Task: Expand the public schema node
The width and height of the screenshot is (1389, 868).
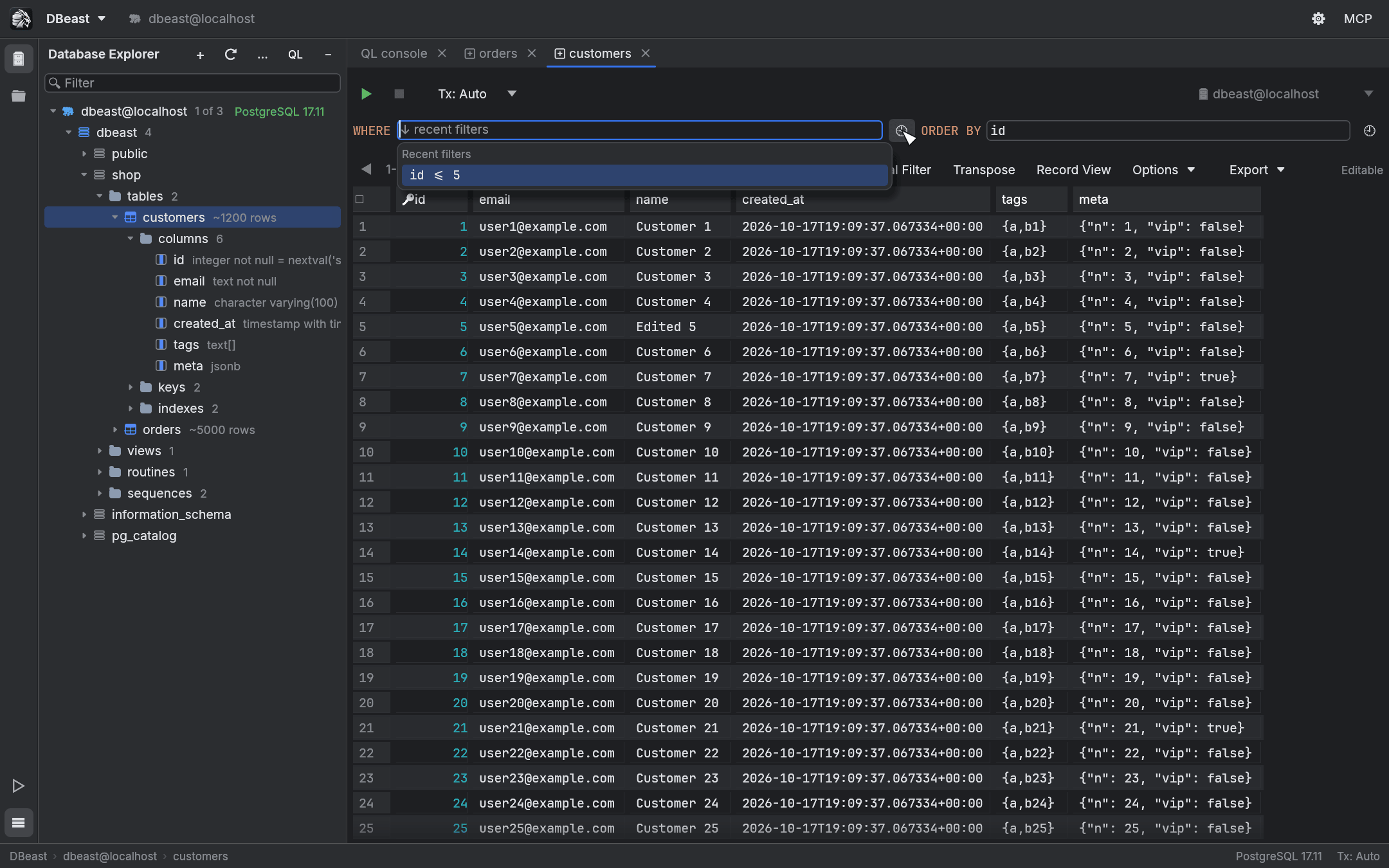Action: pyautogui.click(x=84, y=154)
